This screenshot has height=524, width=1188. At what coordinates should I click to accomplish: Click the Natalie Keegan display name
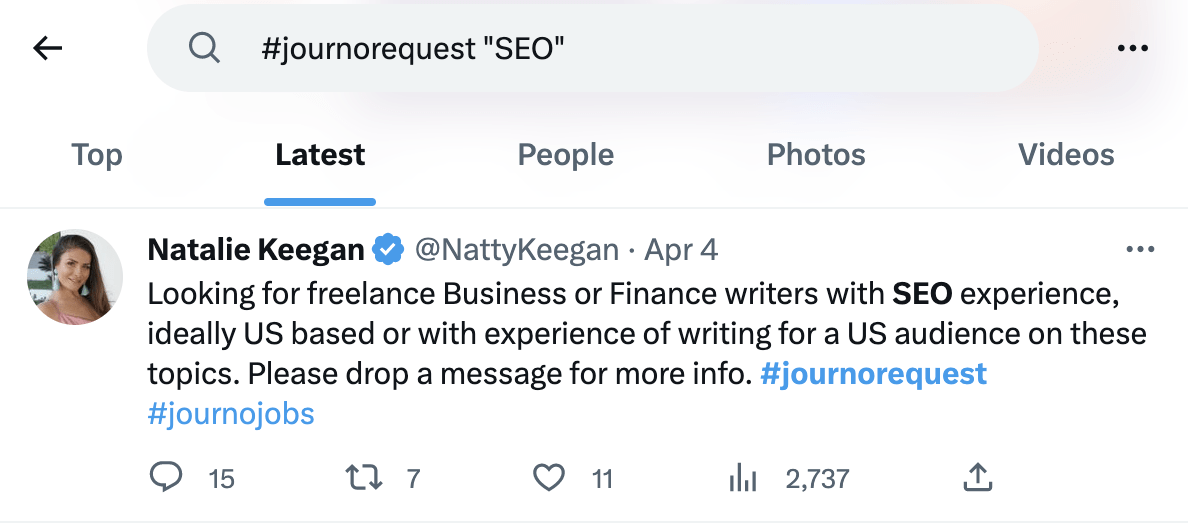256,249
